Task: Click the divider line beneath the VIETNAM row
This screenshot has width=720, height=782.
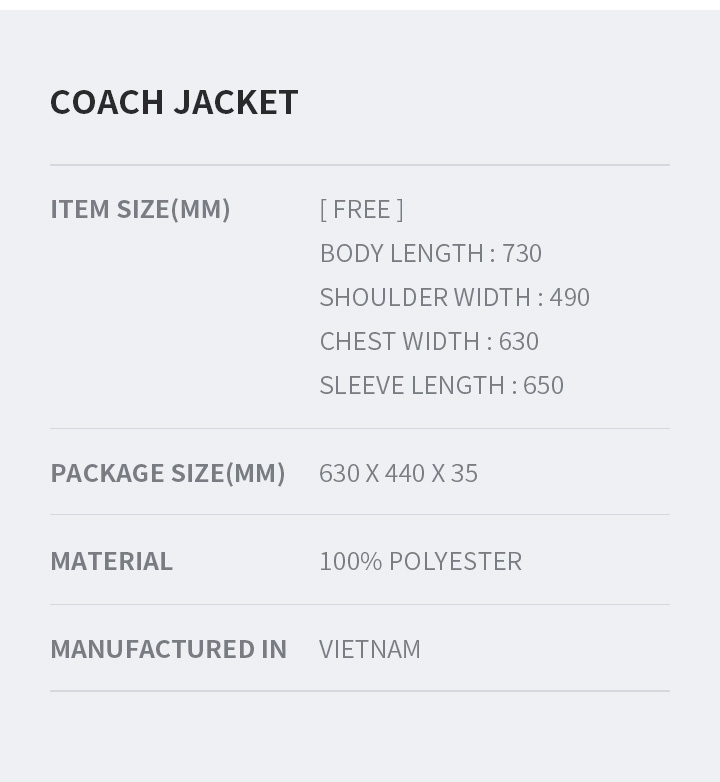Action: click(x=360, y=691)
